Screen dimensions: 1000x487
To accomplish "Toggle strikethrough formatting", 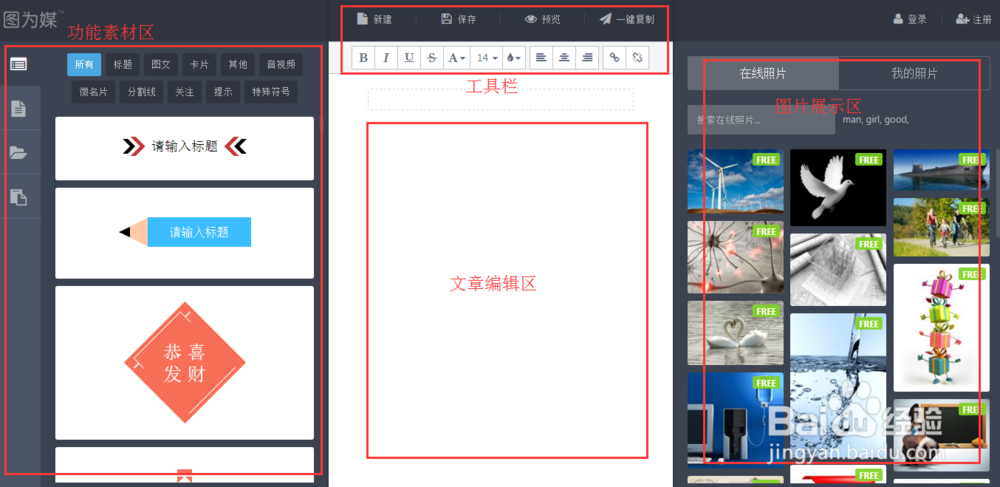I will click(x=432, y=57).
